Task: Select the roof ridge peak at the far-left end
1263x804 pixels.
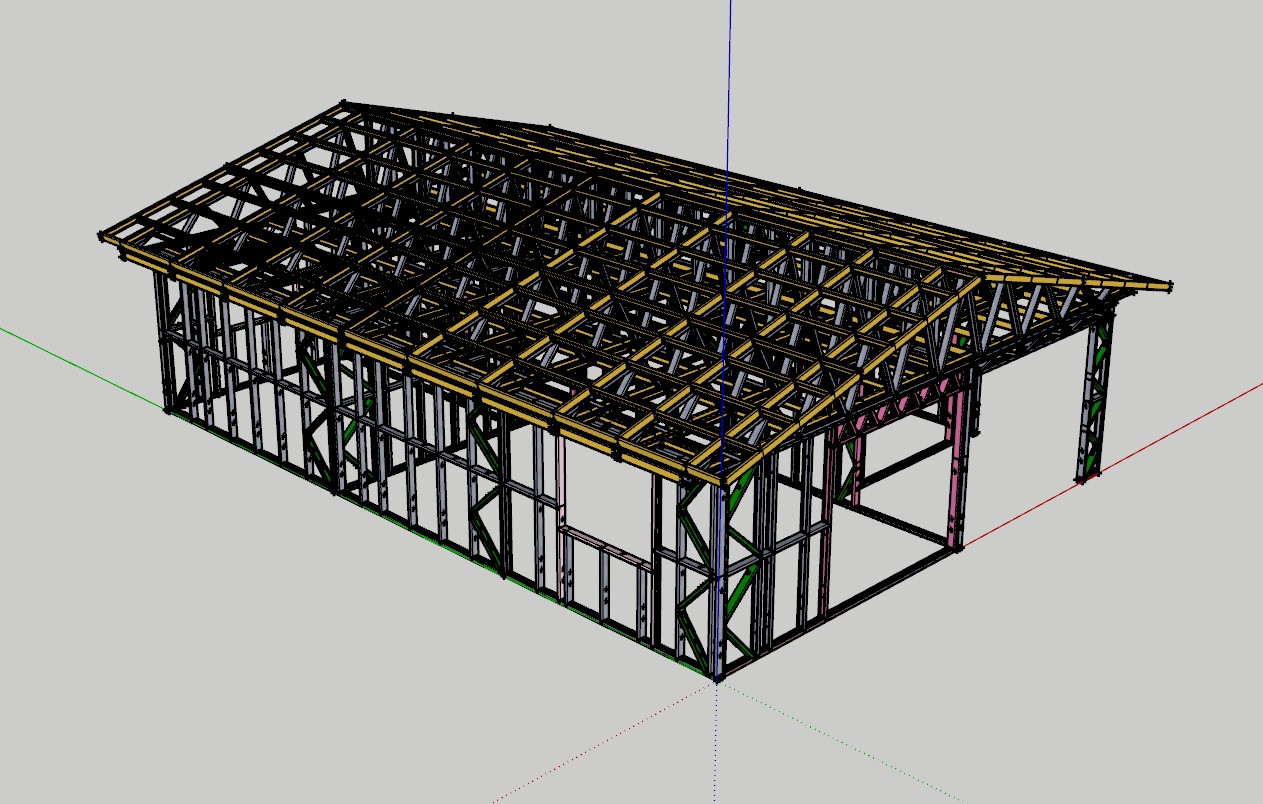Action: pyautogui.click(x=343, y=104)
